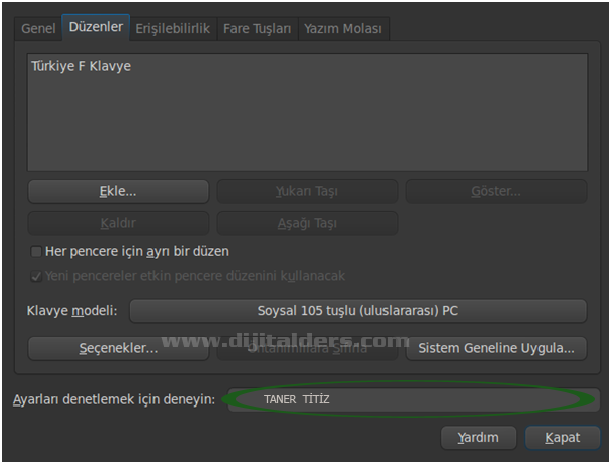
Task: Close dialog with Kapat button
Action: (562, 438)
